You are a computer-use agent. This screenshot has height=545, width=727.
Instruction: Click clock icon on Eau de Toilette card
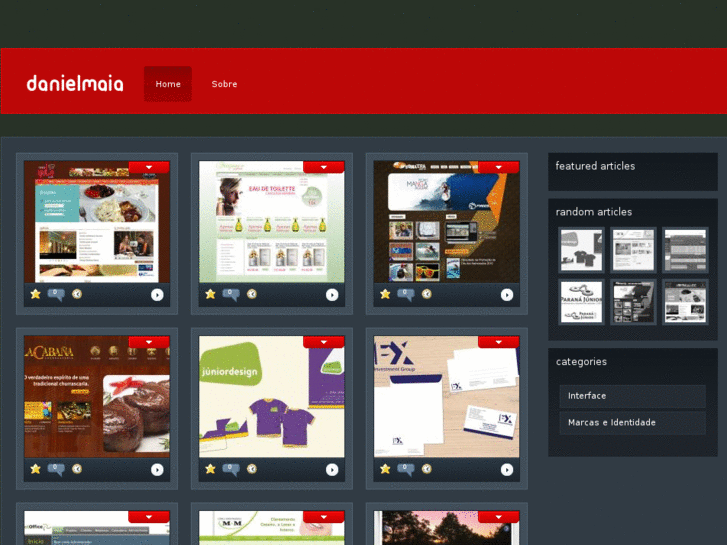(252, 294)
